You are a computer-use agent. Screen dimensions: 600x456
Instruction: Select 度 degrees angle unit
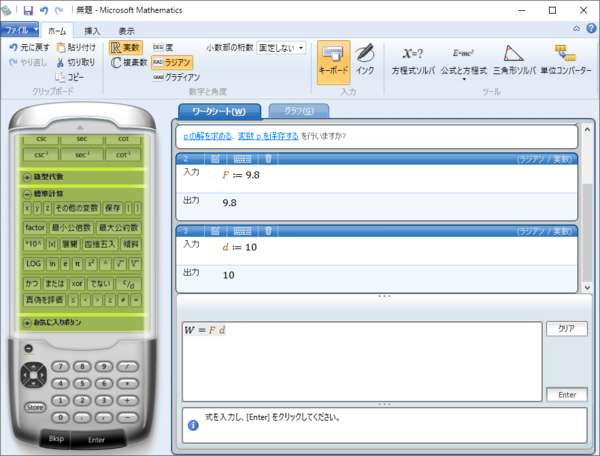tap(163, 47)
